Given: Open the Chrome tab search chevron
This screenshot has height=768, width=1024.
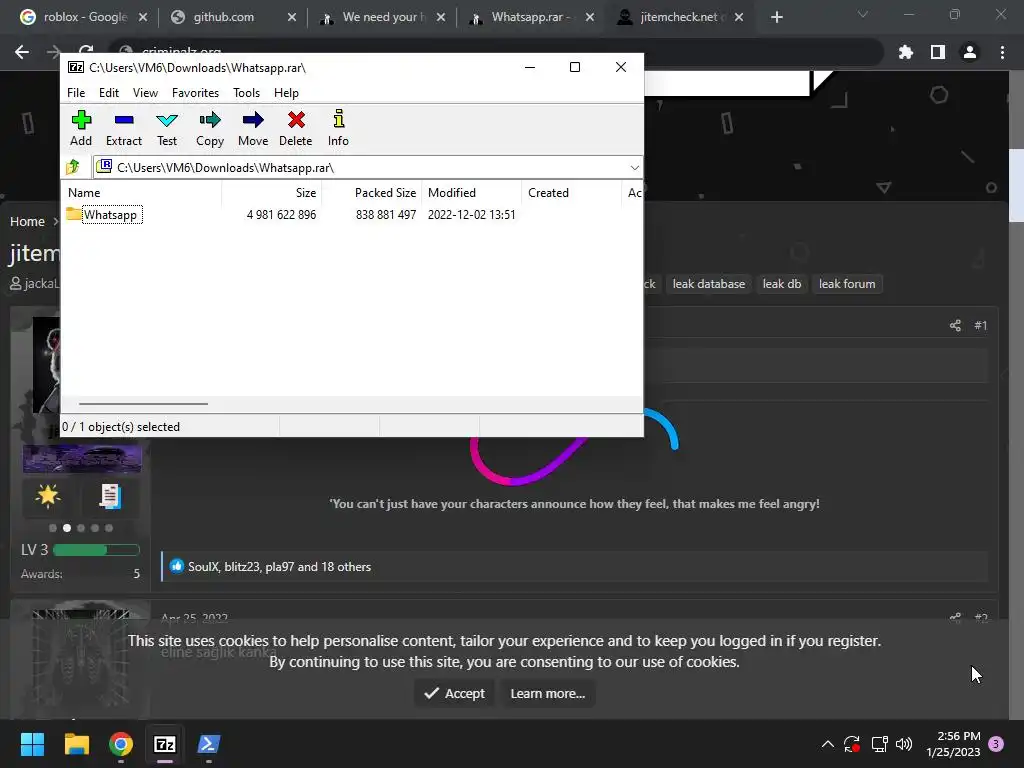Looking at the screenshot, I should tap(863, 14).
